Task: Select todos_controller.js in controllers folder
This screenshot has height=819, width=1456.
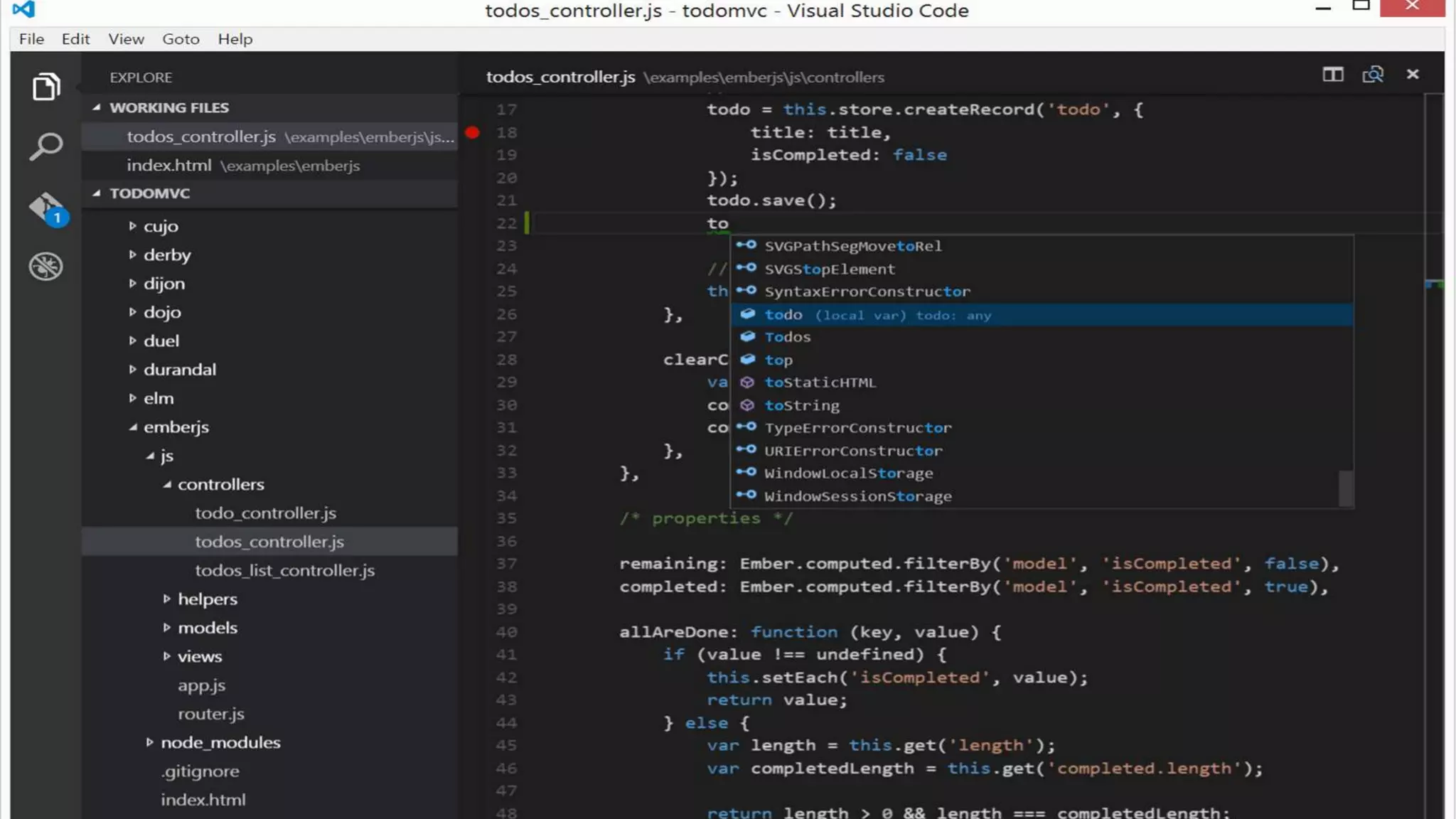Action: coord(269,542)
